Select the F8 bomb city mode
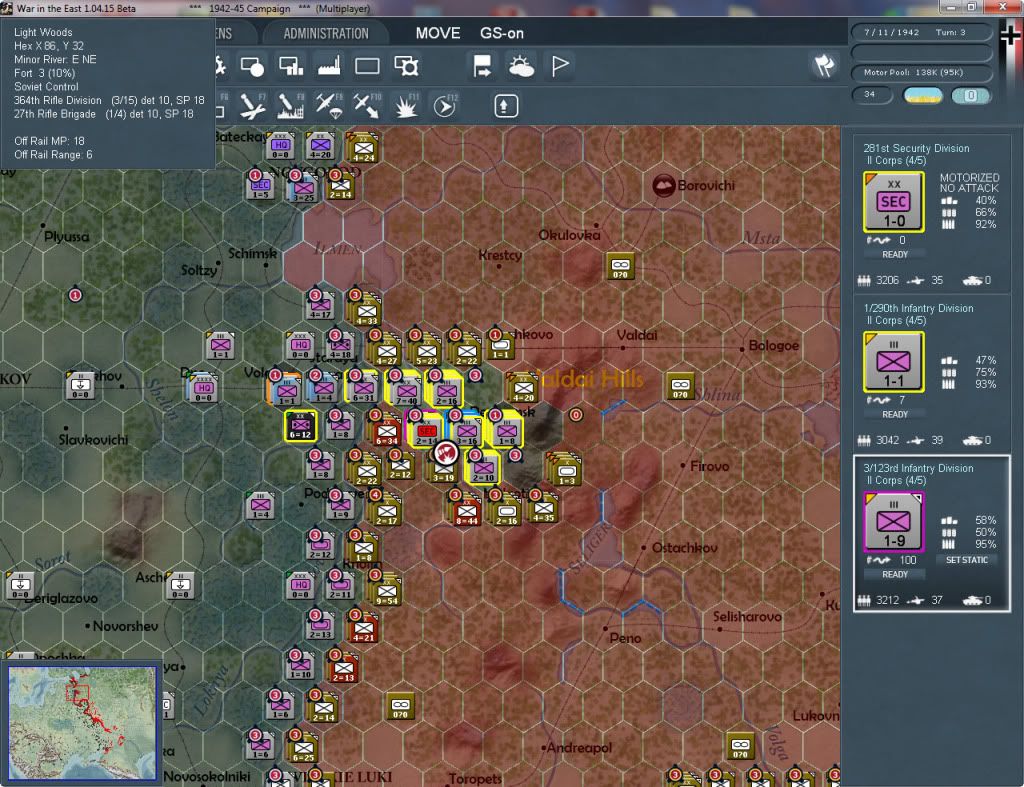Screen dimensions: 1024x787 (x=291, y=106)
